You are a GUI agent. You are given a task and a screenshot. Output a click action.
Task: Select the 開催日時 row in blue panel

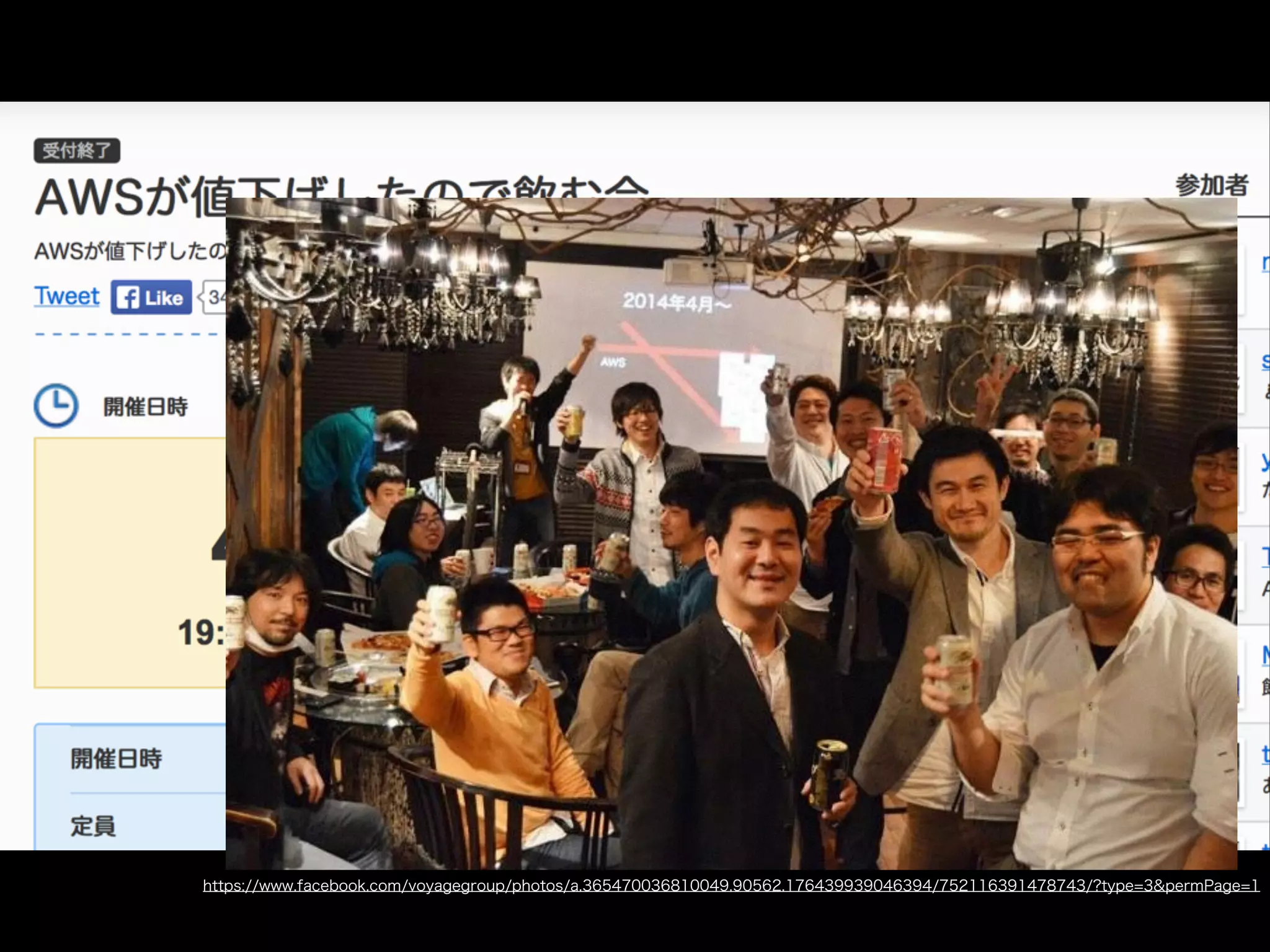click(116, 759)
